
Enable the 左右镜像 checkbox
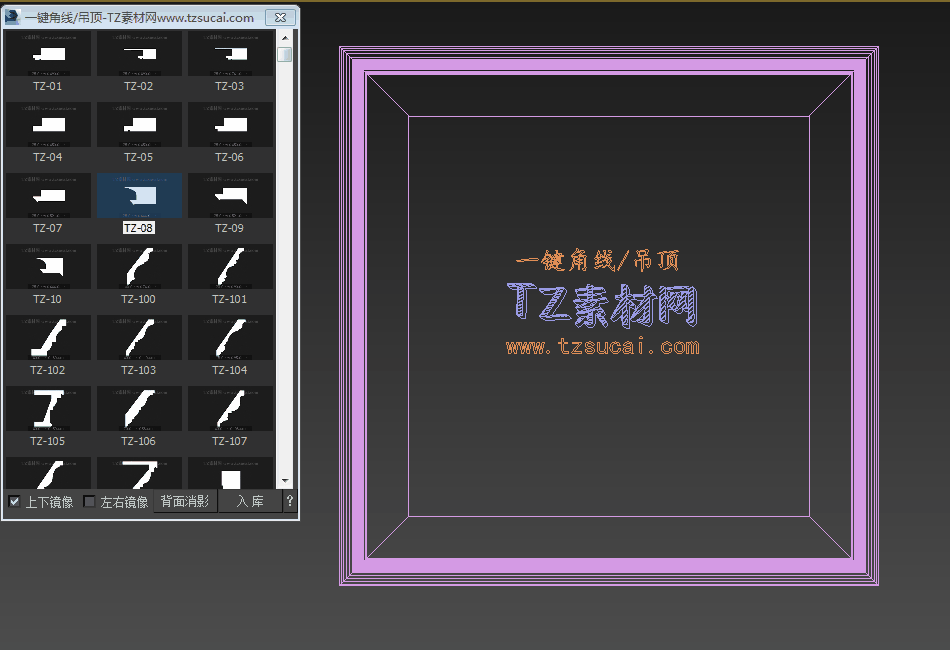89,502
